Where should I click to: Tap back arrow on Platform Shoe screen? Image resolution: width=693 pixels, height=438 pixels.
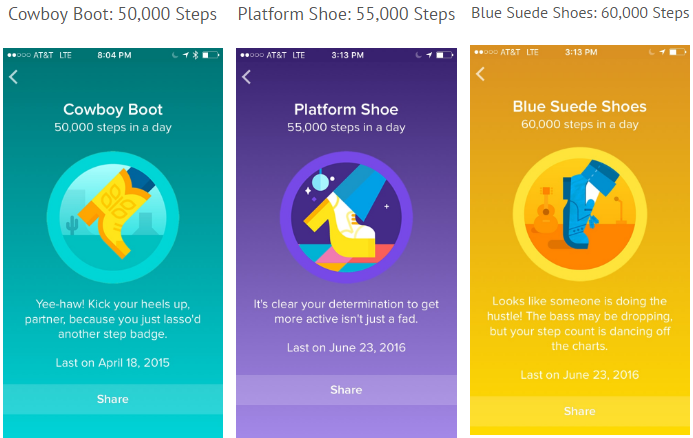(x=247, y=77)
